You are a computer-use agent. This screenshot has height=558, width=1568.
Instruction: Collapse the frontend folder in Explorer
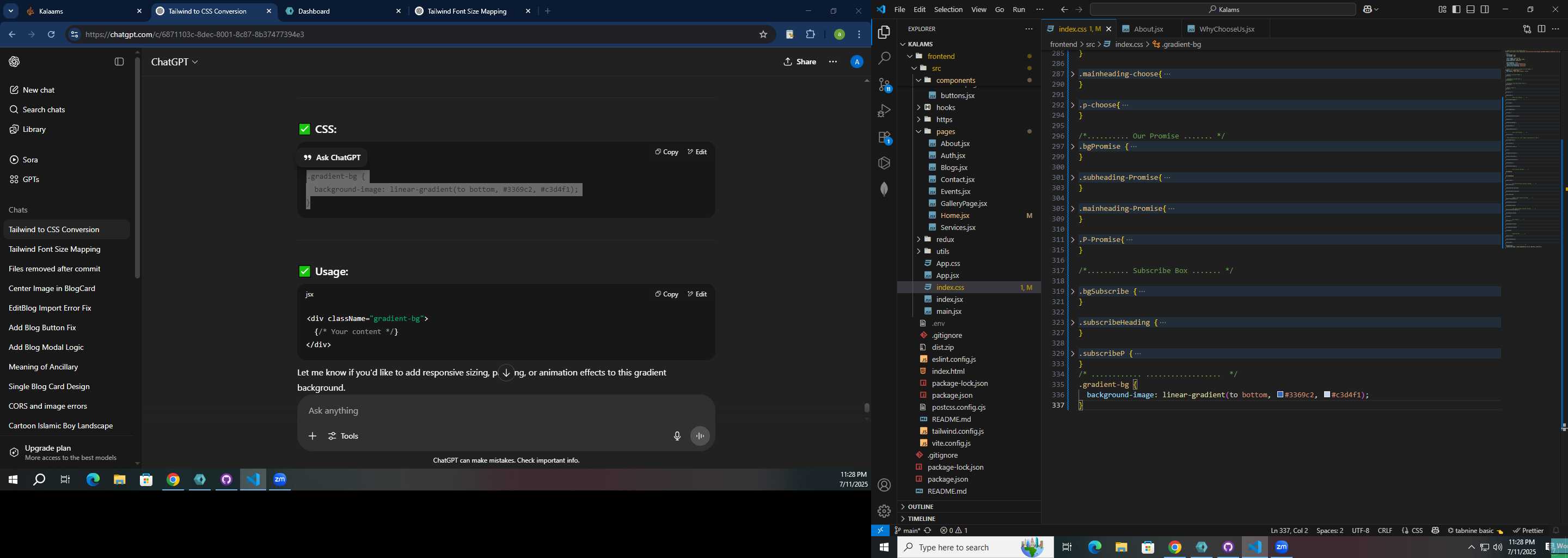pos(910,56)
